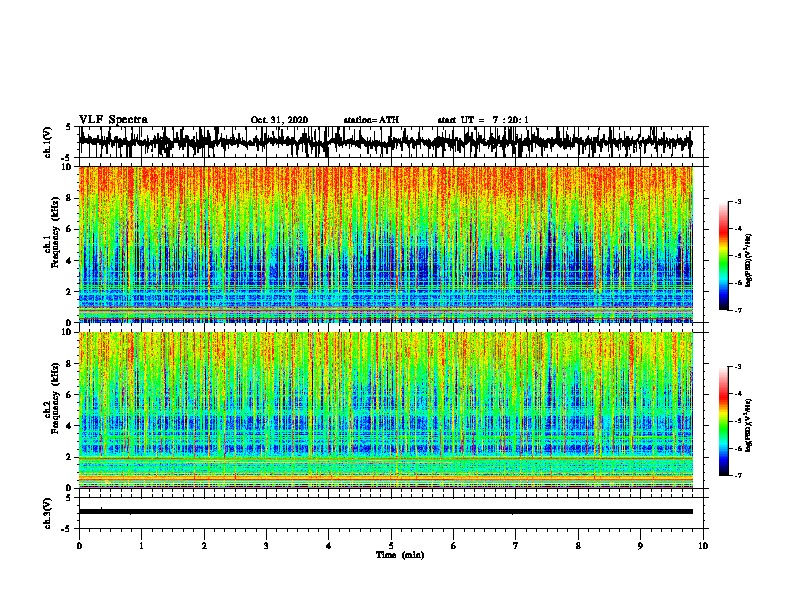Click time axis tick label 7
This screenshot has width=792, height=612.
click(516, 546)
